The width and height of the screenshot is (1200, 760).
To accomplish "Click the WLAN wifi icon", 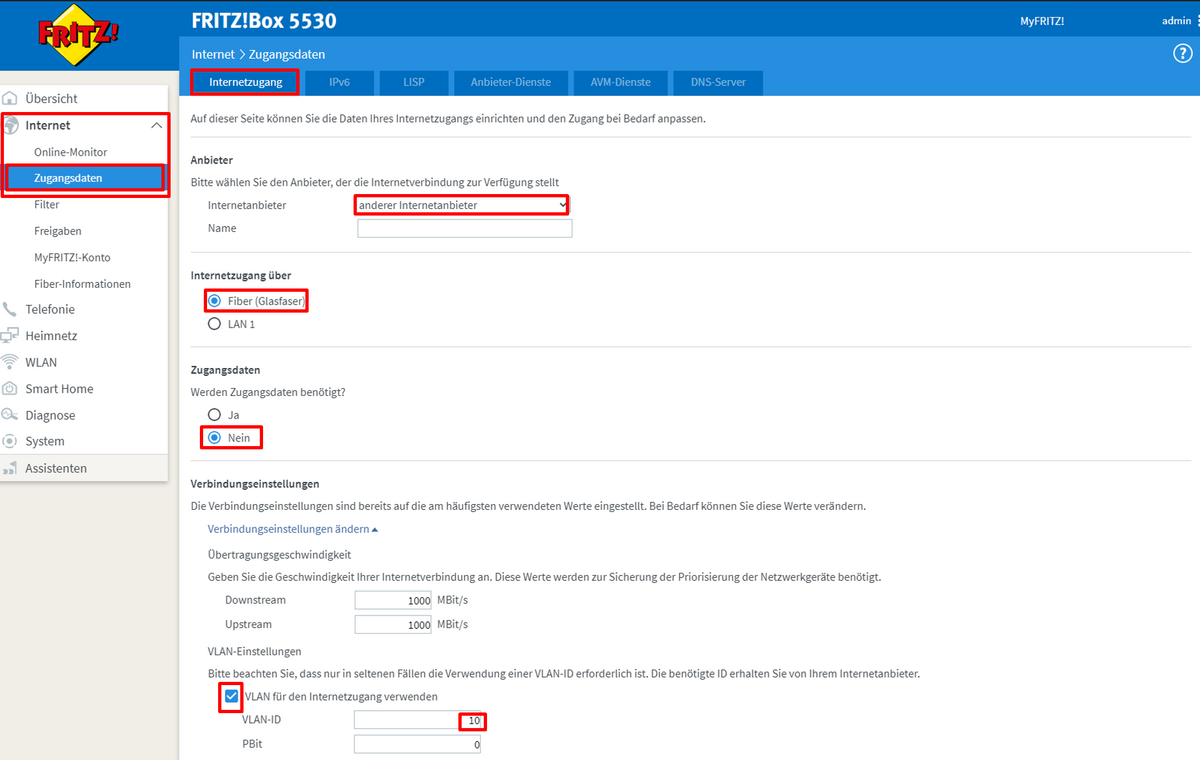I will [x=10, y=362].
